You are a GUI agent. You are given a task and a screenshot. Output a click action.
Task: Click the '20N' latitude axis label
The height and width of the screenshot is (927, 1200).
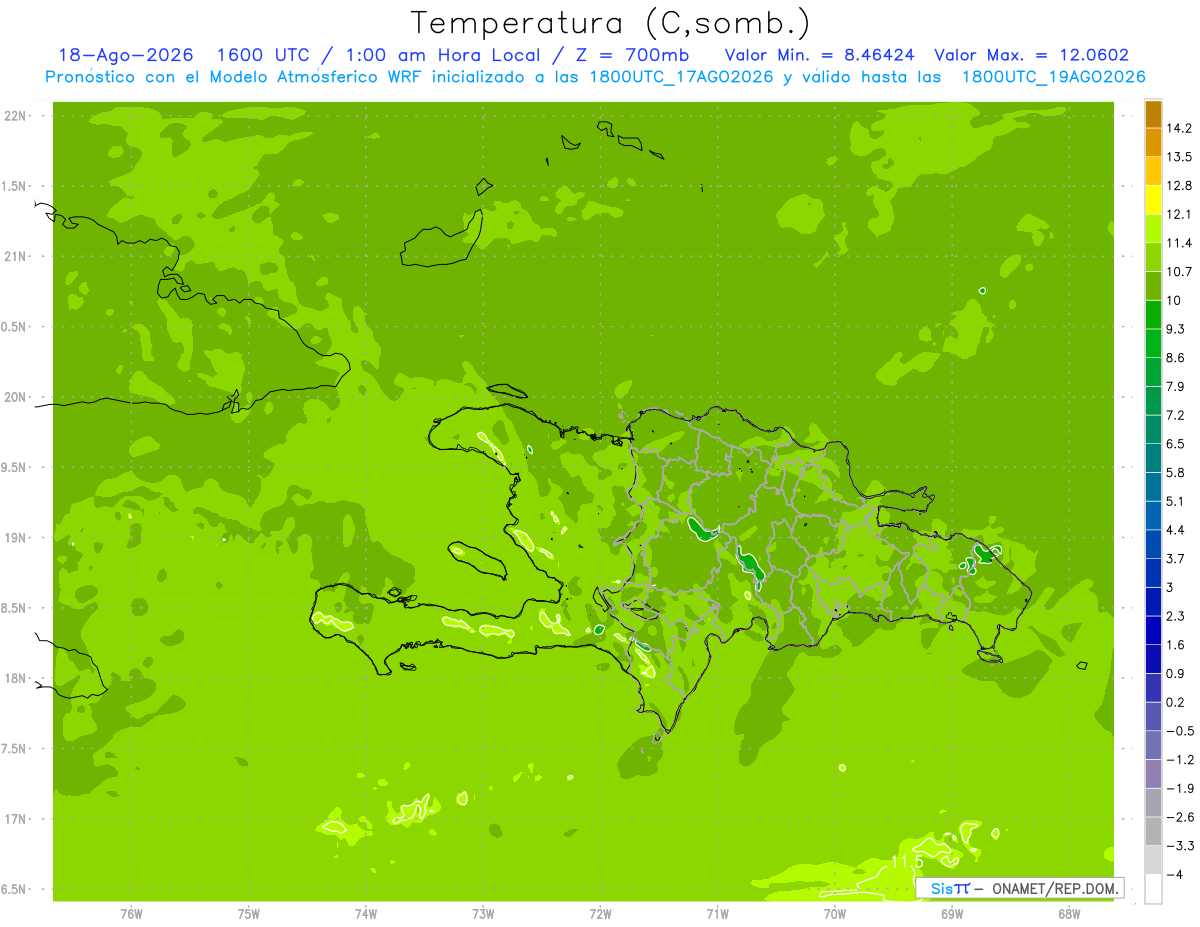pos(14,397)
